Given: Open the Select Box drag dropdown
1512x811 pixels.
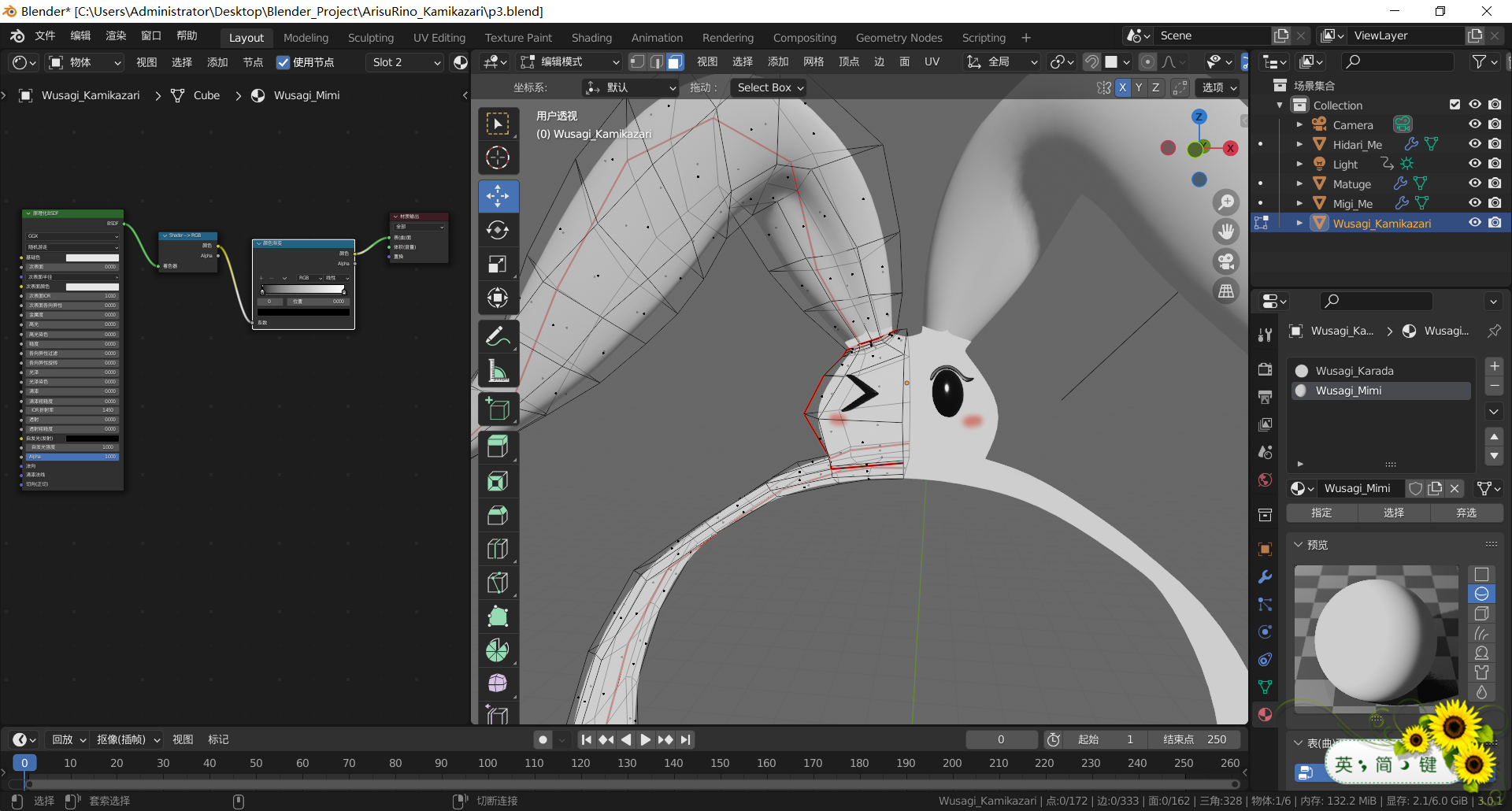Looking at the screenshot, I should pos(769,87).
